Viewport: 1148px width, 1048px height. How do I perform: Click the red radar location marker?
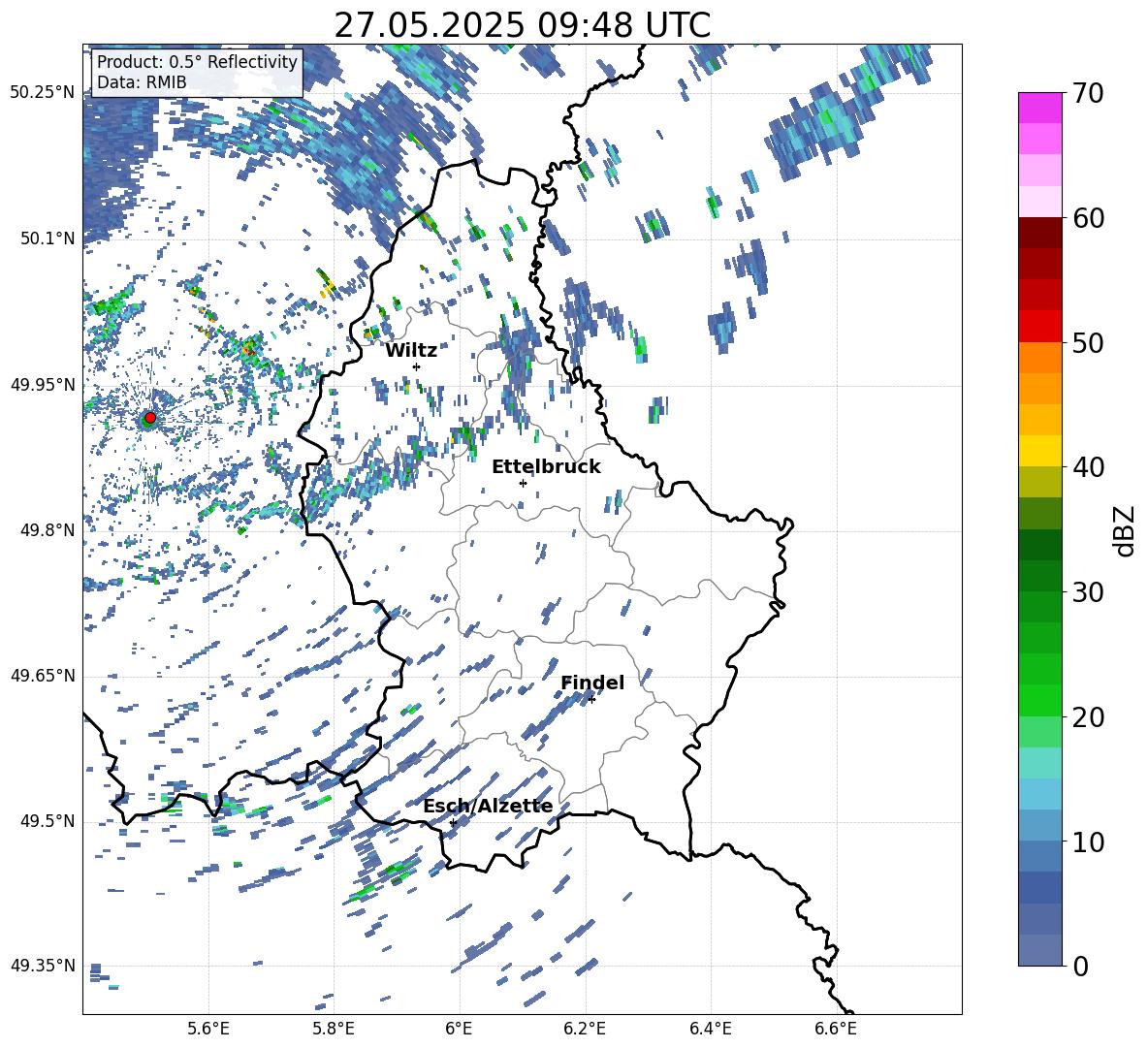[150, 418]
